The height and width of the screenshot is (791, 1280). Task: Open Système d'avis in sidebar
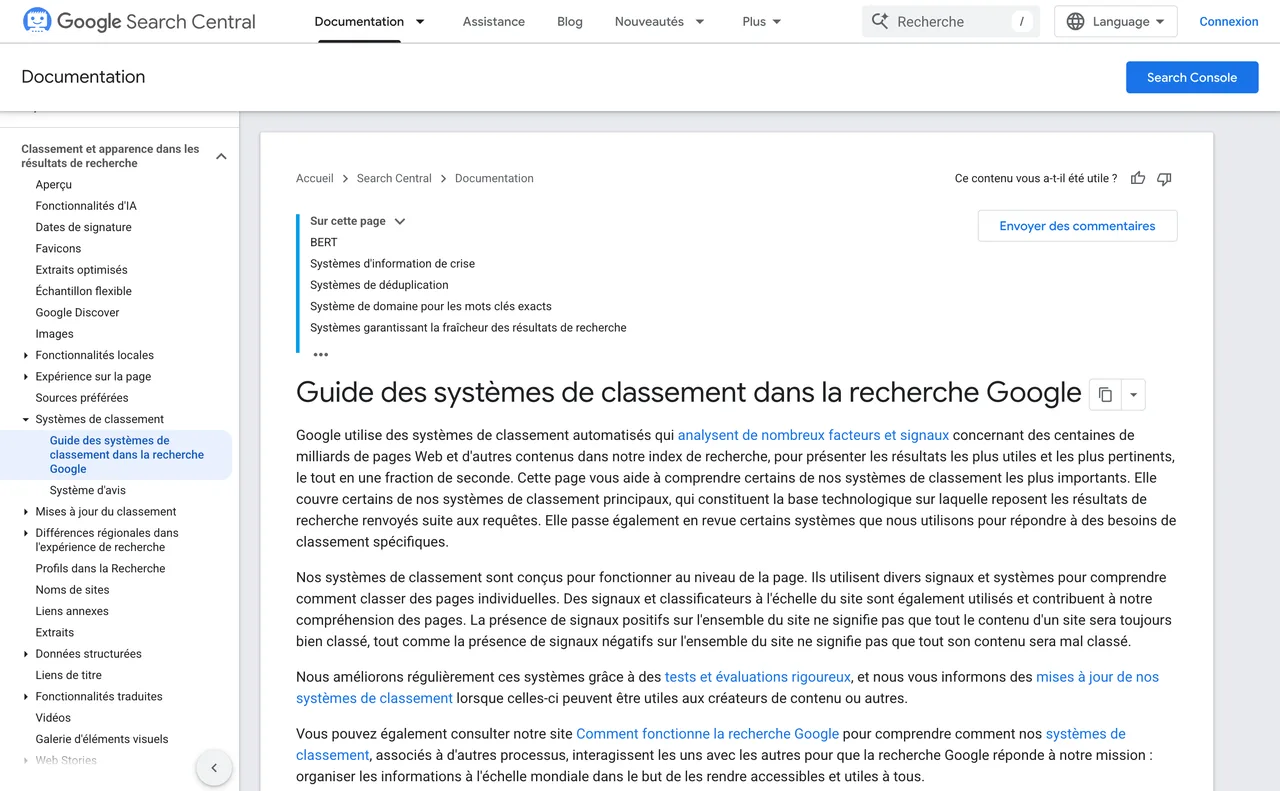[x=88, y=490]
